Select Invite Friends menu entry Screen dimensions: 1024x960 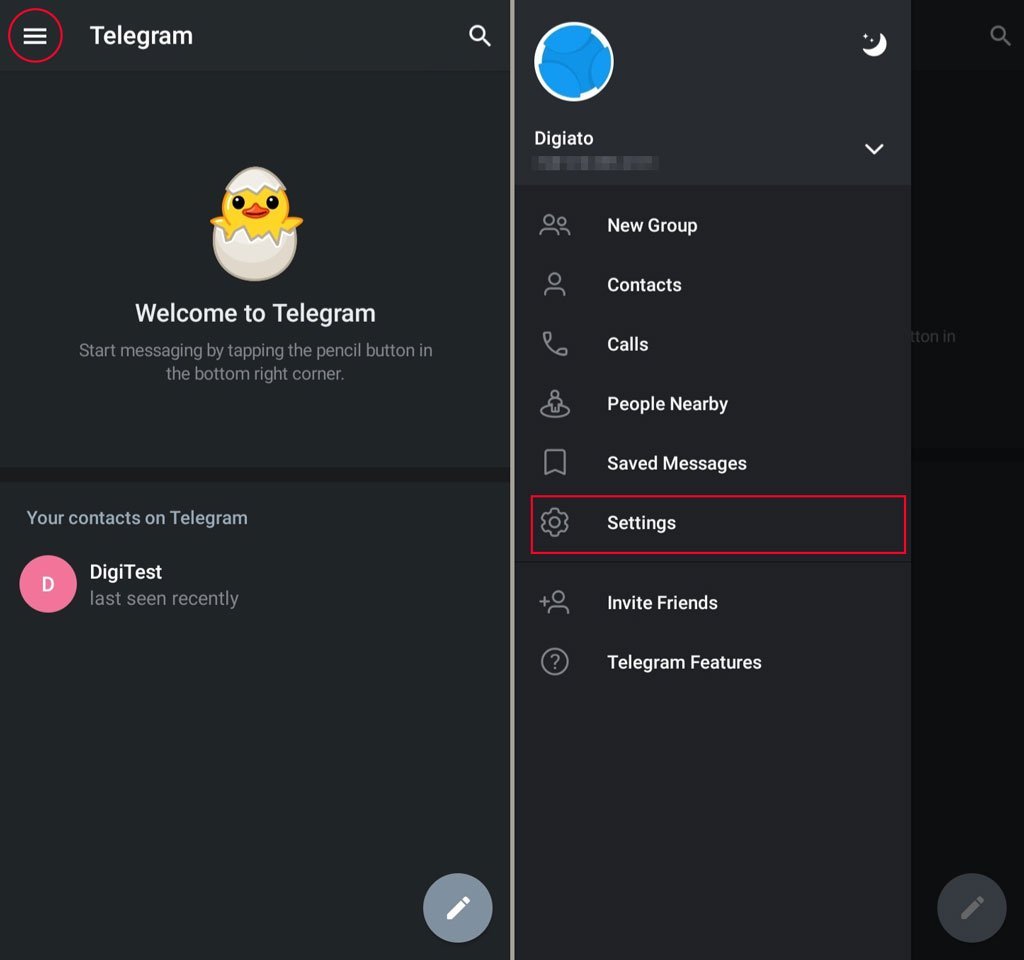pyautogui.click(x=712, y=603)
